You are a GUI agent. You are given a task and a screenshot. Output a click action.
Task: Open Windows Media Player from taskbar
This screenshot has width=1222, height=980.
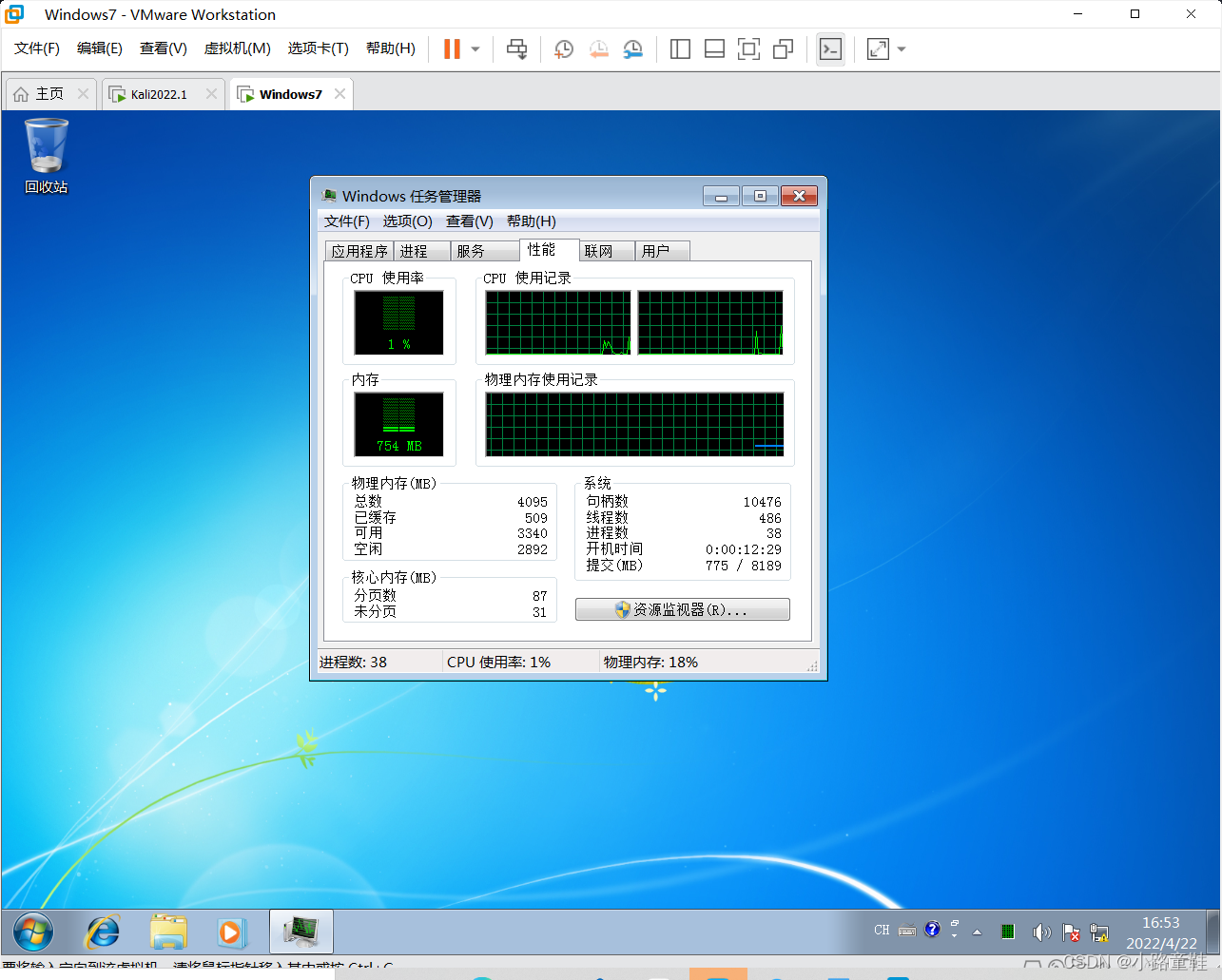pyautogui.click(x=231, y=932)
